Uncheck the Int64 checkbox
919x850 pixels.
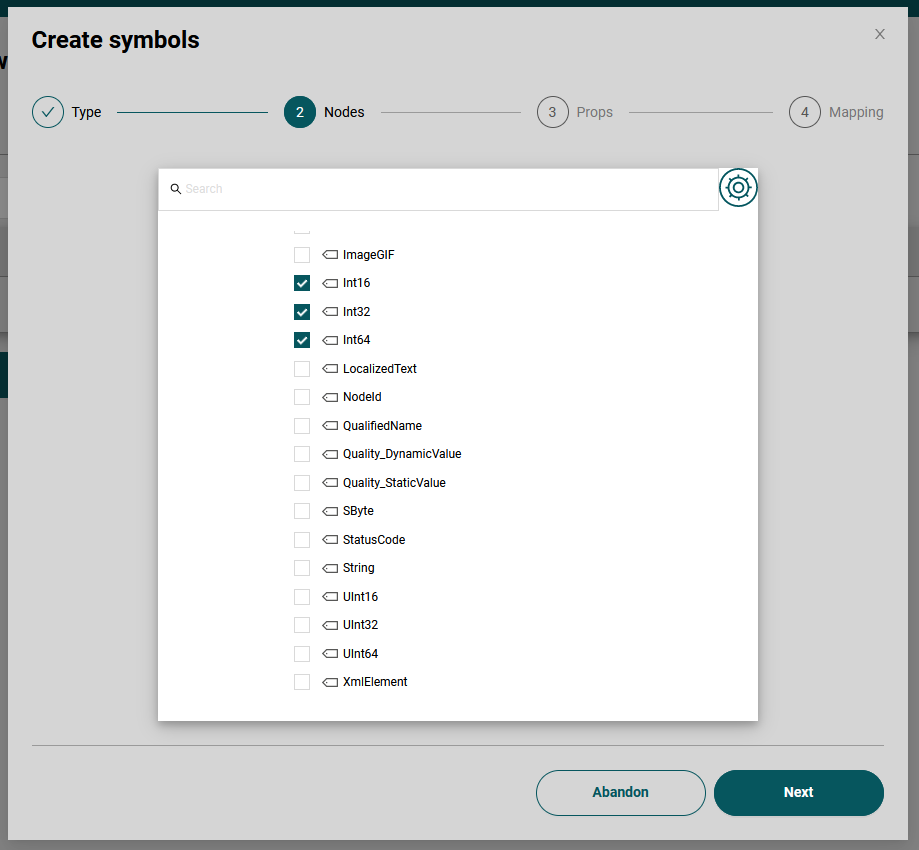pyautogui.click(x=302, y=340)
